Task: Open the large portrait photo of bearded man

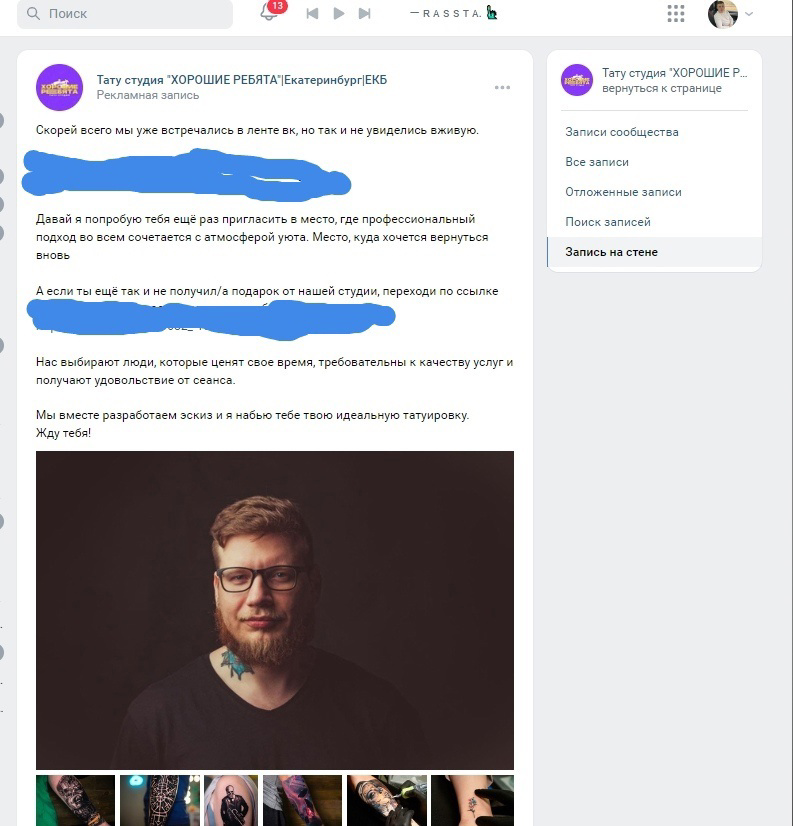Action: pos(275,611)
